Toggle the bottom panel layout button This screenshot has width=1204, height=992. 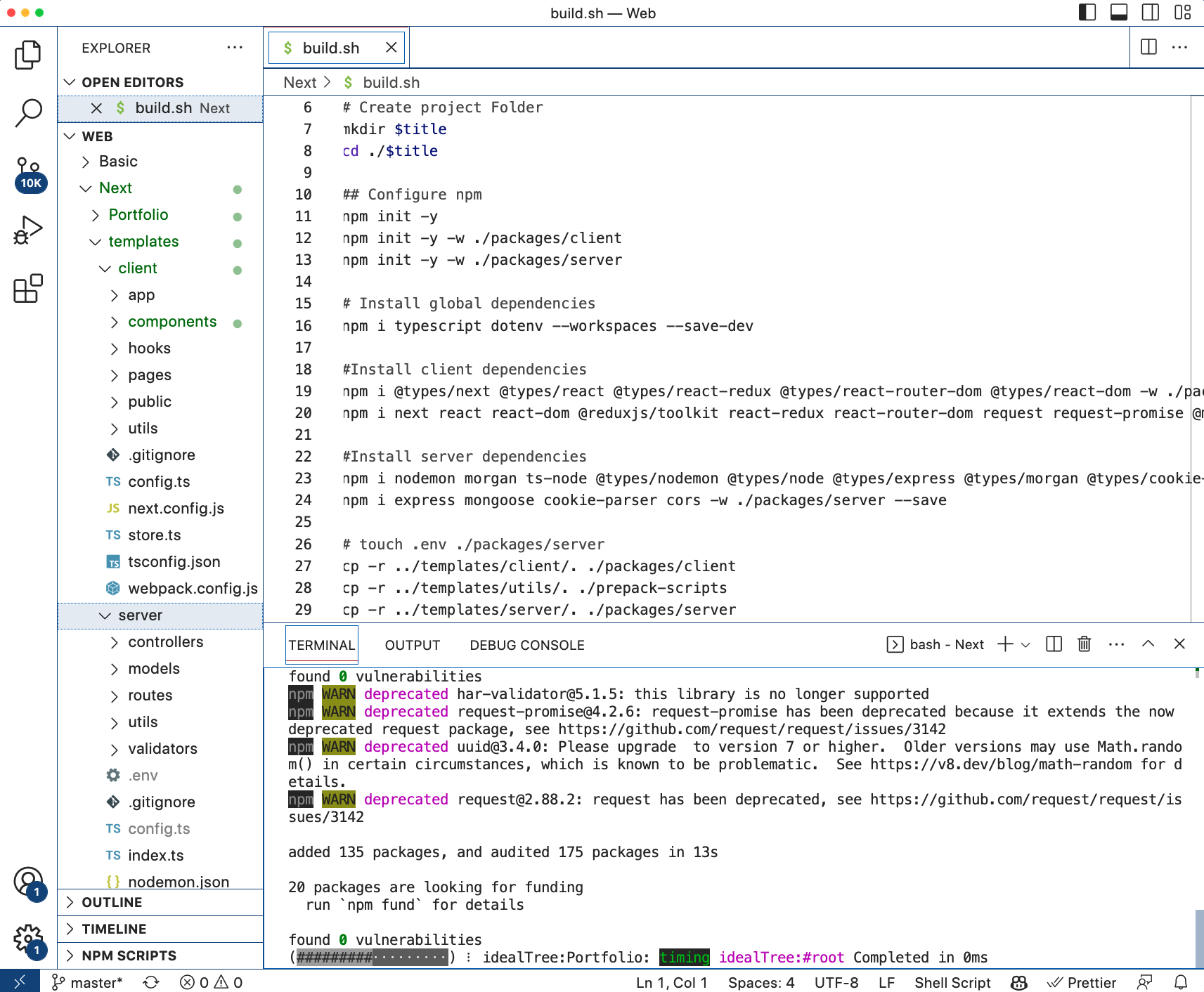pos(1119,13)
